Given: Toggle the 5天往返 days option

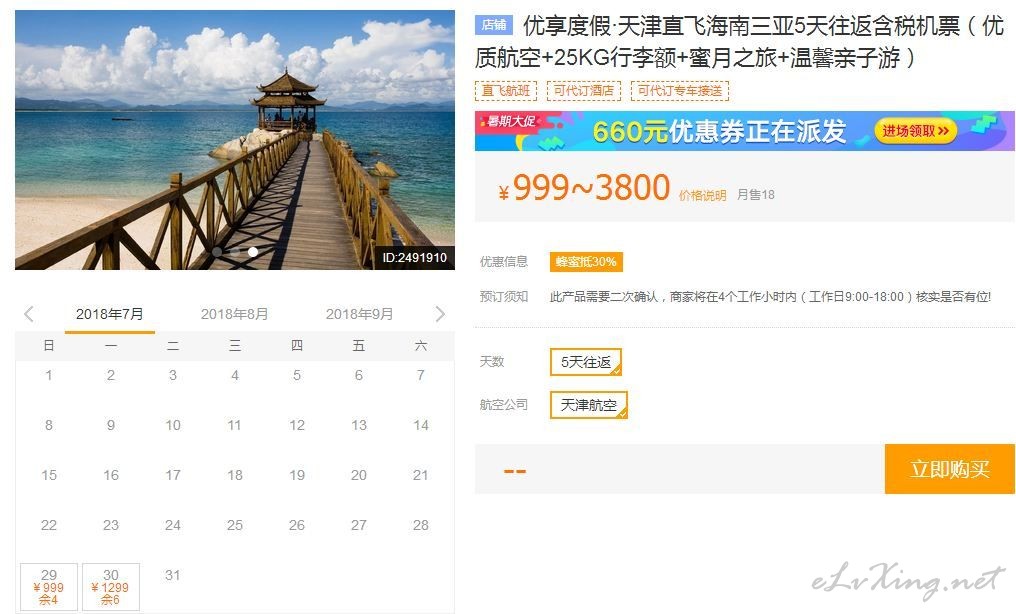Looking at the screenshot, I should (x=586, y=362).
